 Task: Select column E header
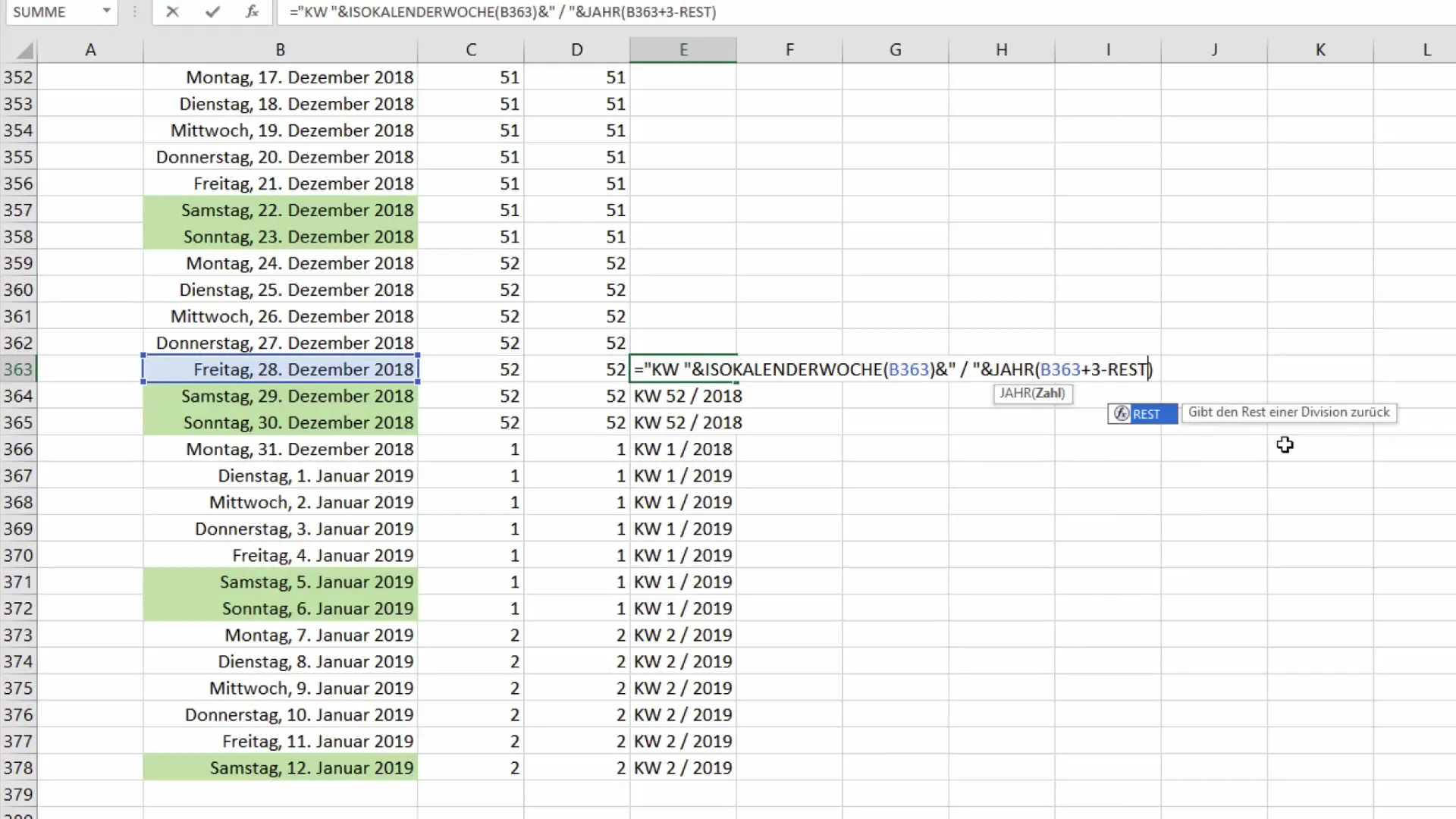pyautogui.click(x=683, y=50)
